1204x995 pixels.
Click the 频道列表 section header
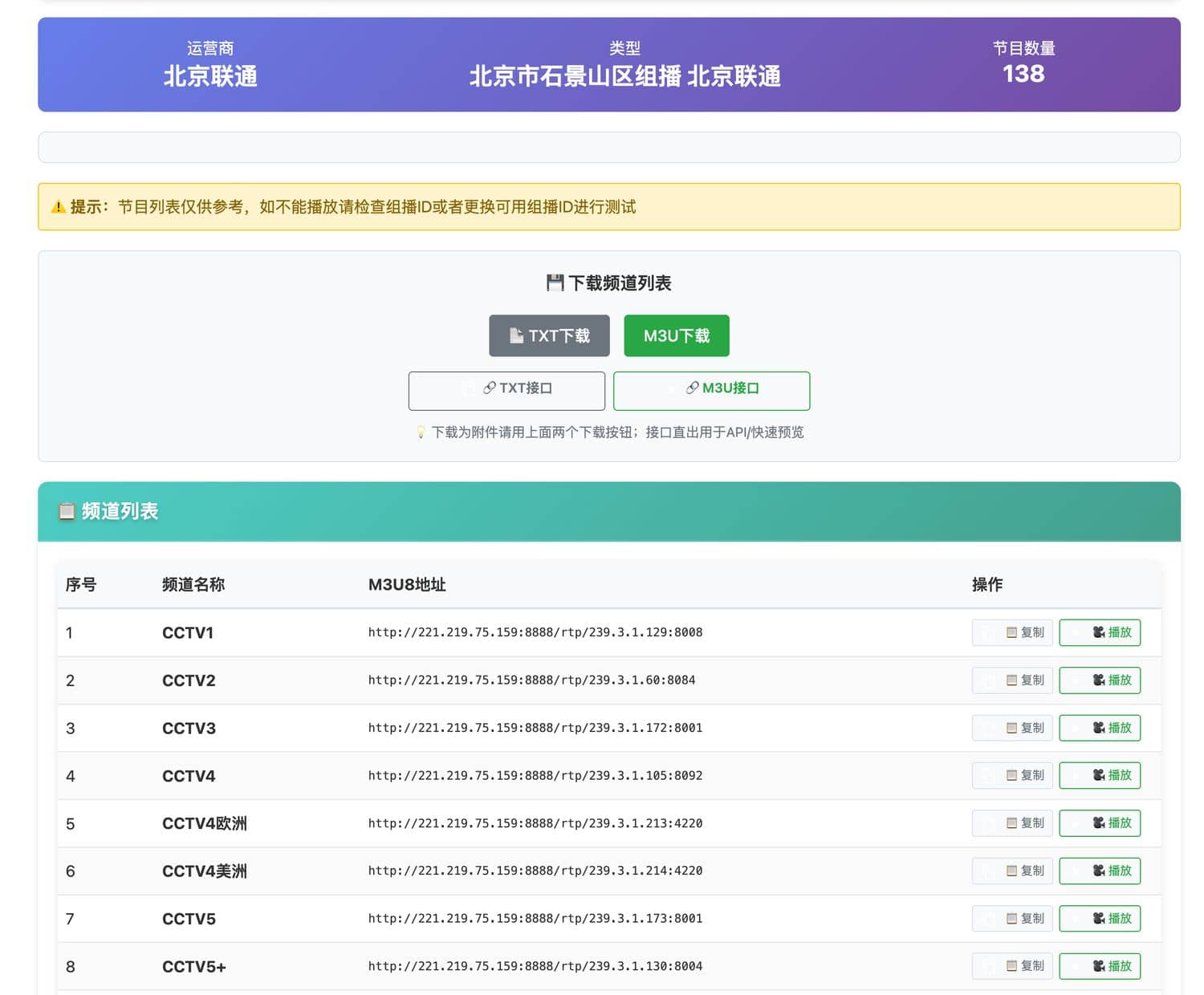coord(609,511)
